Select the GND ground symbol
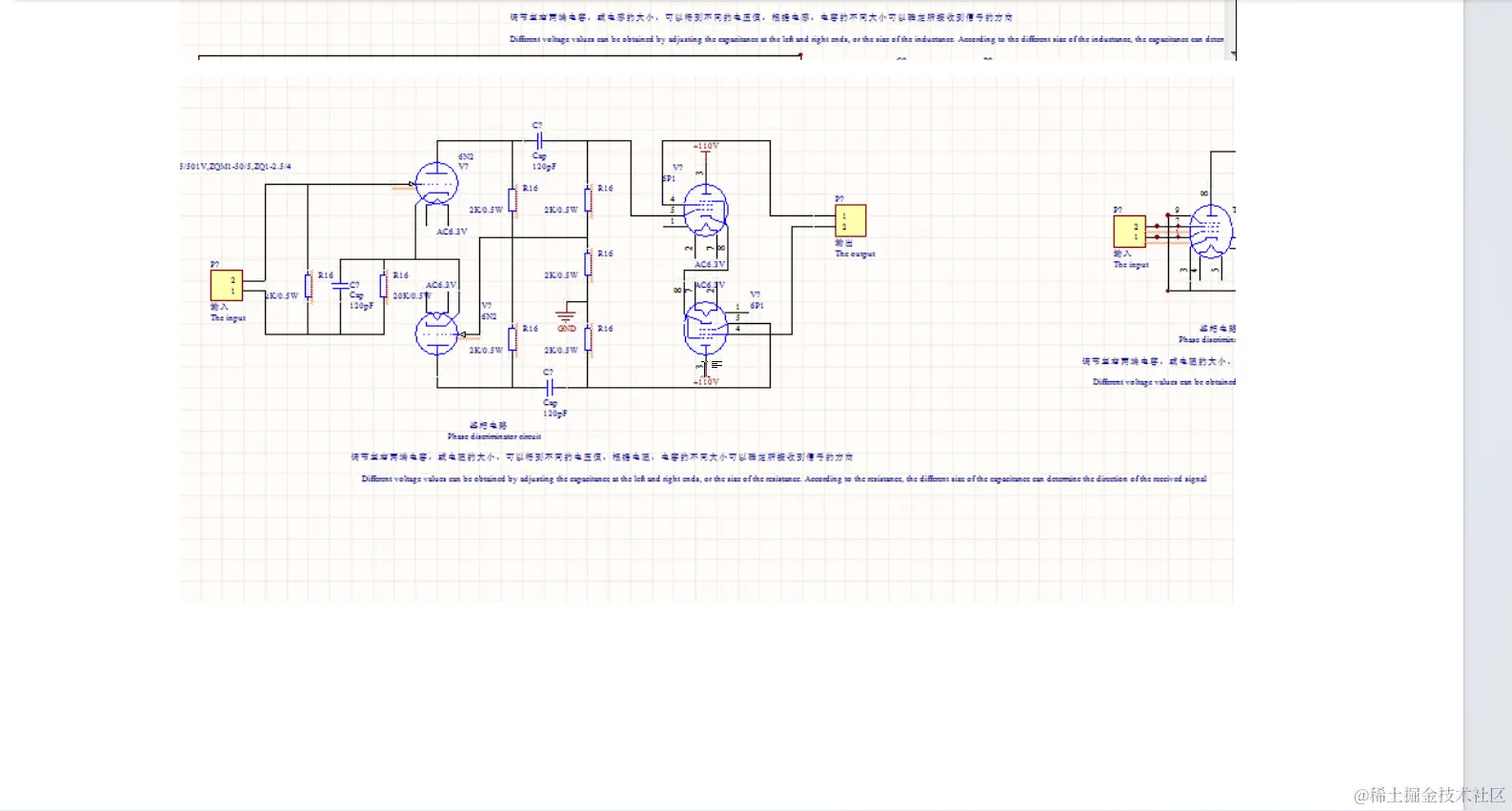This screenshot has height=811, width=1512. (x=566, y=315)
